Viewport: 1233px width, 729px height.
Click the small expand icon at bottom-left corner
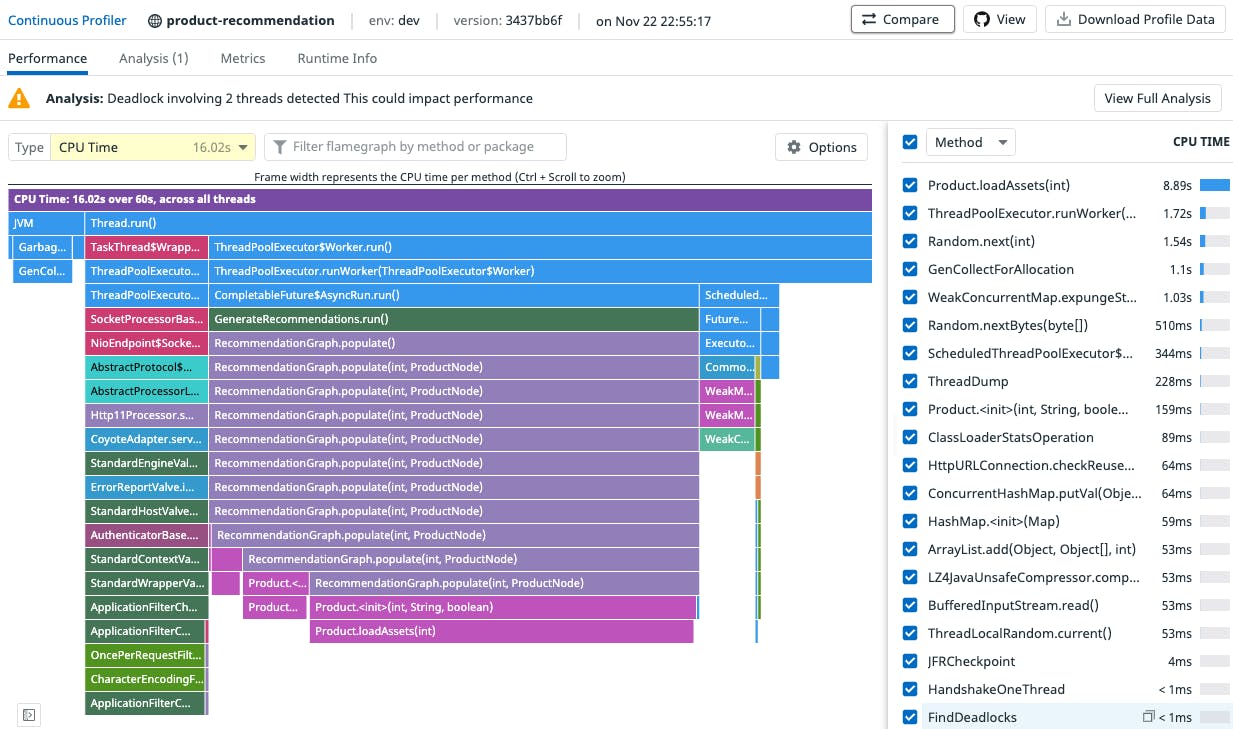pos(28,715)
